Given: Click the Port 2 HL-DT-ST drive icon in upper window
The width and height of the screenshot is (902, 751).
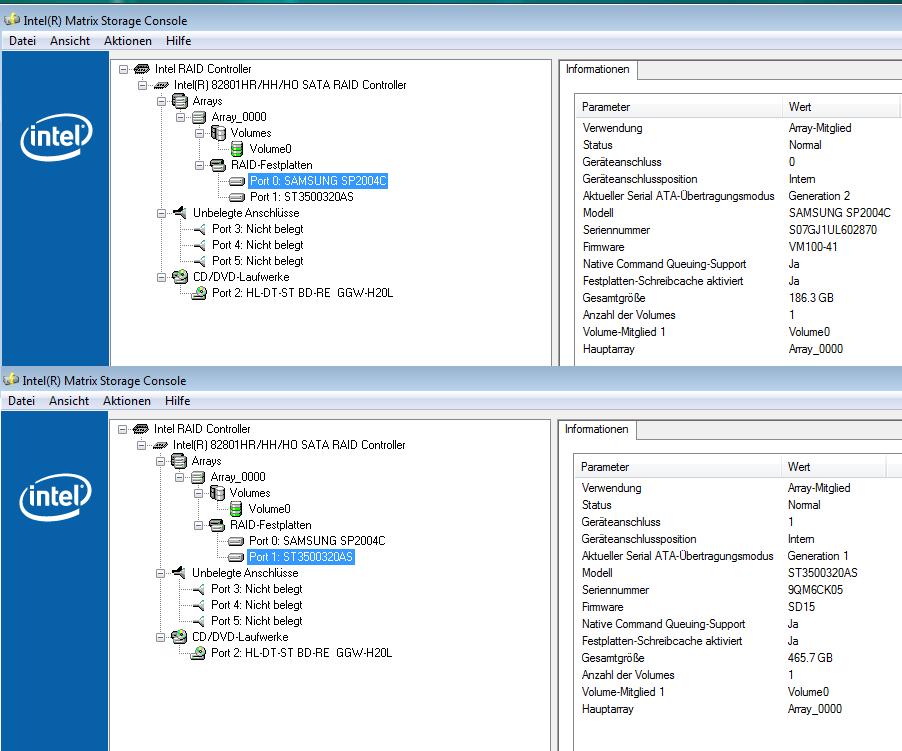Looking at the screenshot, I should [x=199, y=293].
